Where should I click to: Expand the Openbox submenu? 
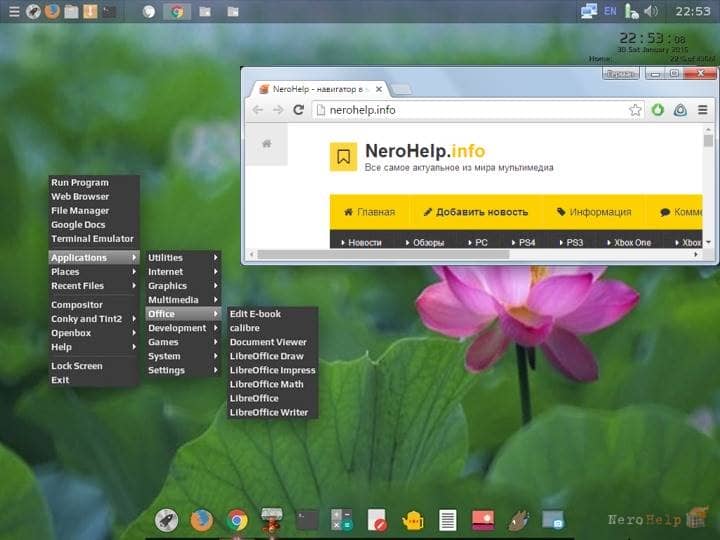(94, 332)
